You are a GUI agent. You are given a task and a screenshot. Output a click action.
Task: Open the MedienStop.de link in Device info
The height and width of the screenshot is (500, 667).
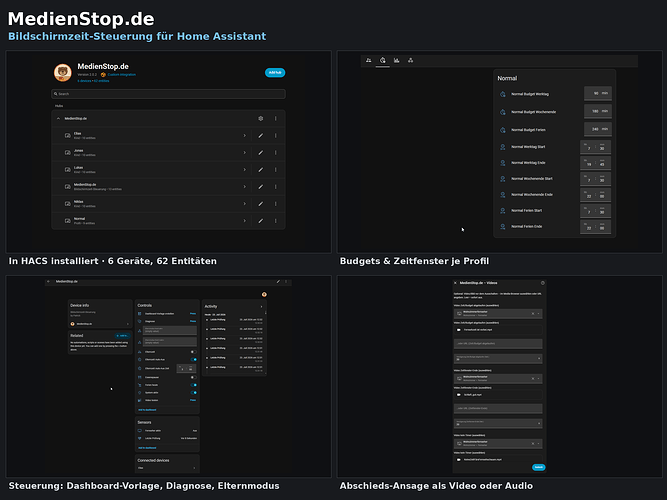pos(100,324)
